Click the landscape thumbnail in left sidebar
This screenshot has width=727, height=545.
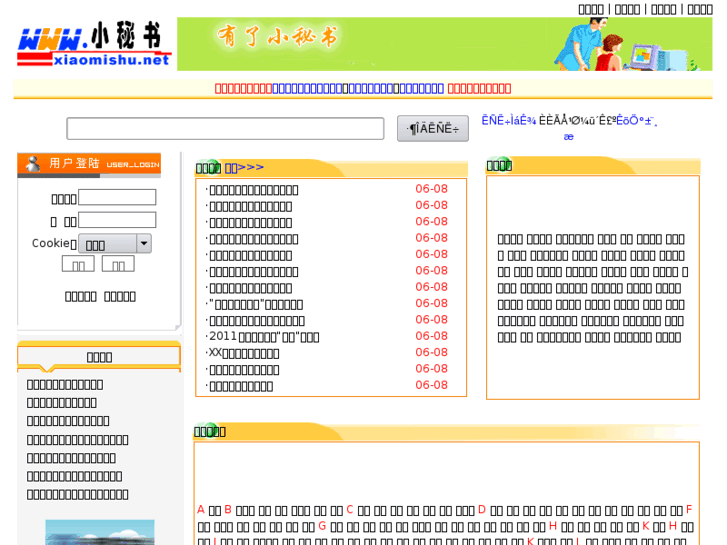click(100, 532)
